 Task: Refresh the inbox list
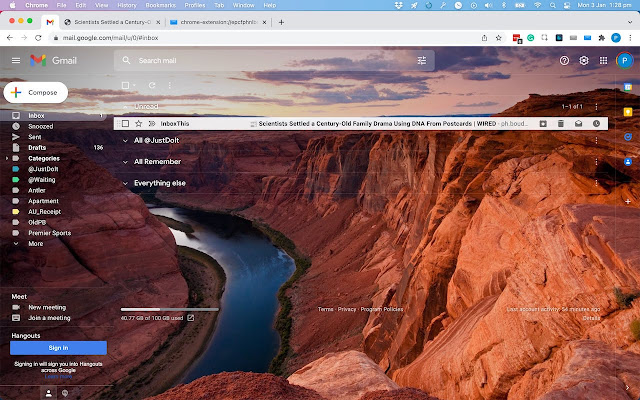tap(152, 85)
